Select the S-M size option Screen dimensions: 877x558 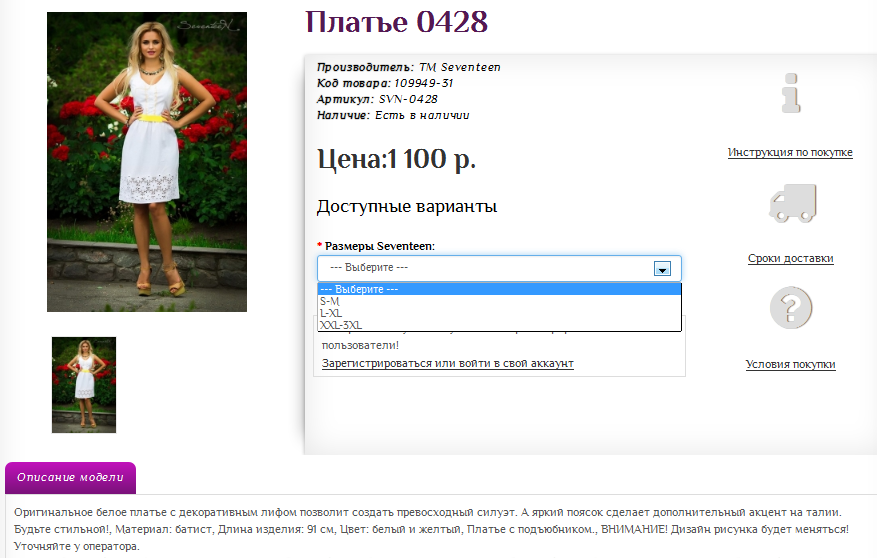pos(499,301)
